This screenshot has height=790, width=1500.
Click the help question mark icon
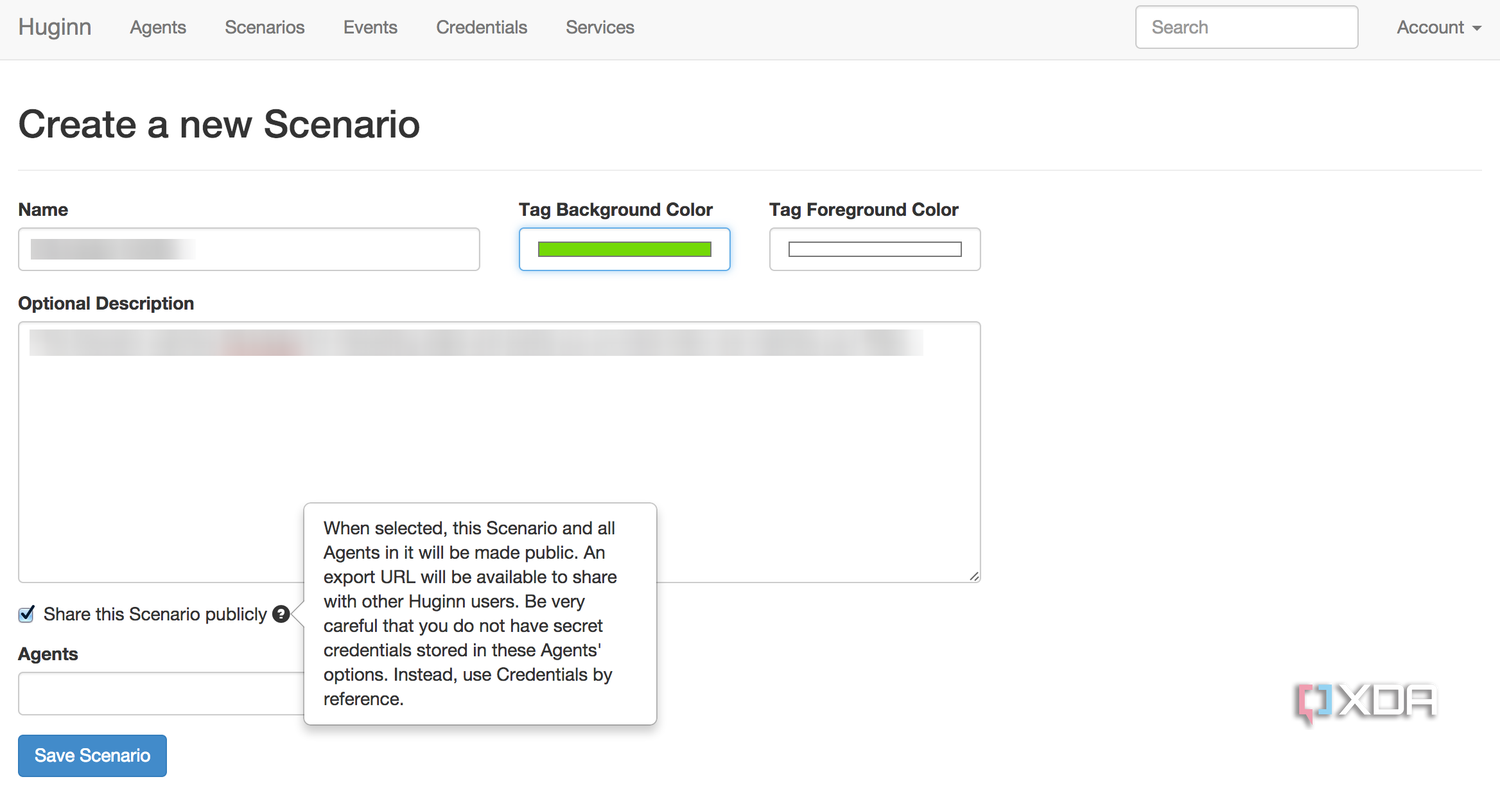(281, 614)
